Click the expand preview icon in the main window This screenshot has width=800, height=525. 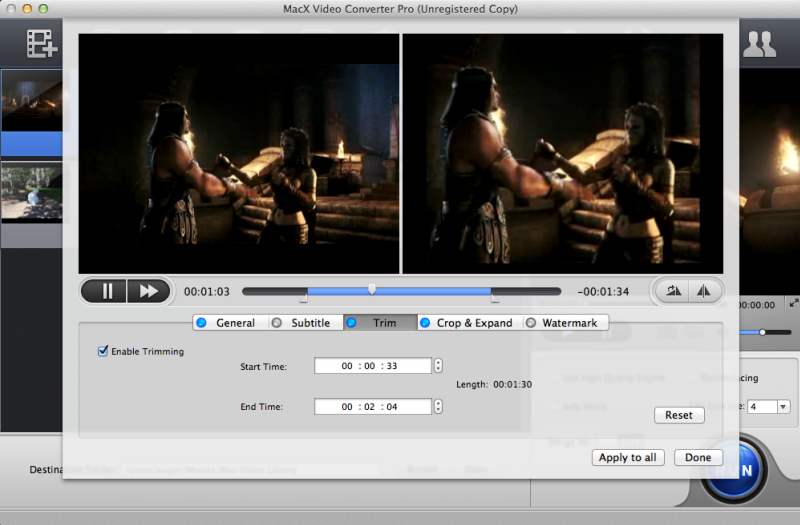(793, 303)
